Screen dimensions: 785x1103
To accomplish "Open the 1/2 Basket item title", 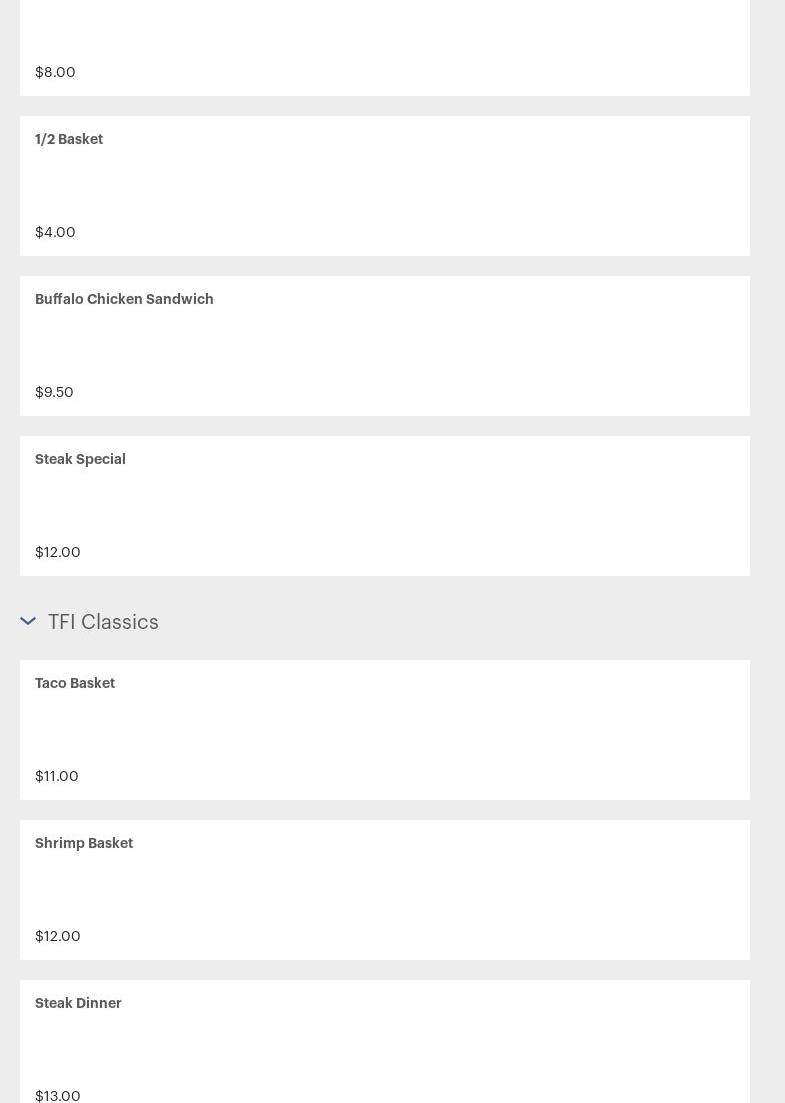I will coord(69,139).
